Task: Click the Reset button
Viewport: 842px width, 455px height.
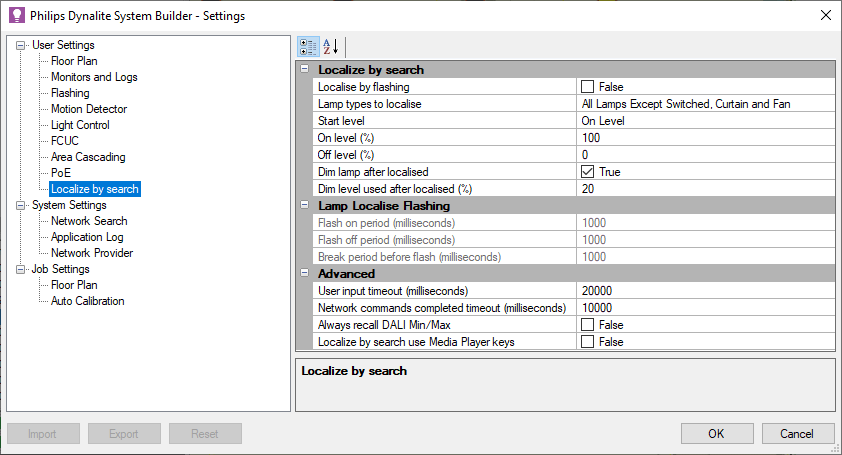Action: (205, 434)
